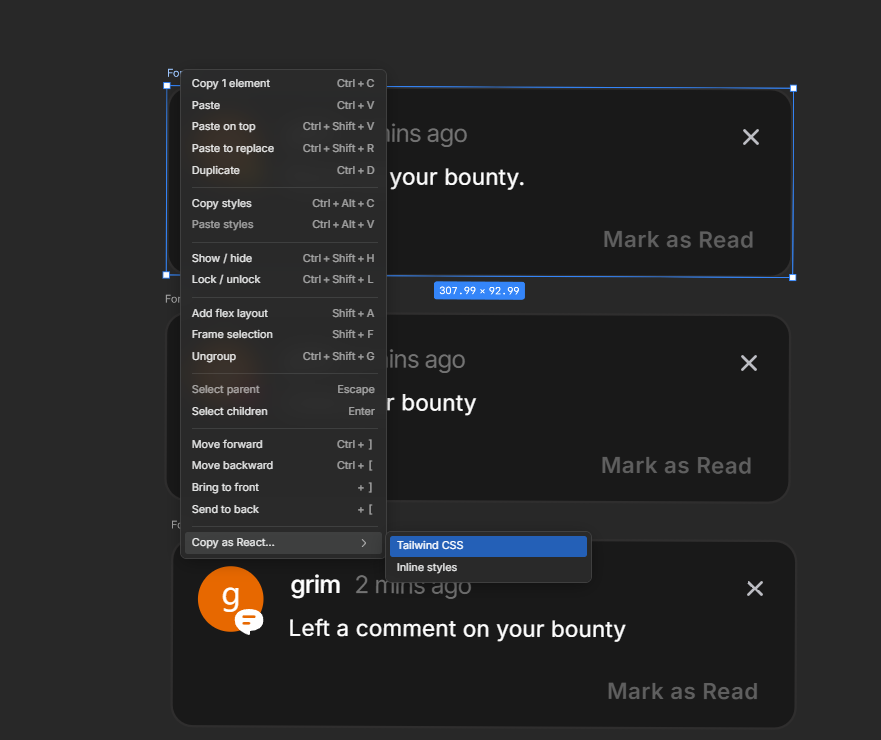Choose Paste to replace option
This screenshot has width=881, height=740.
click(283, 148)
